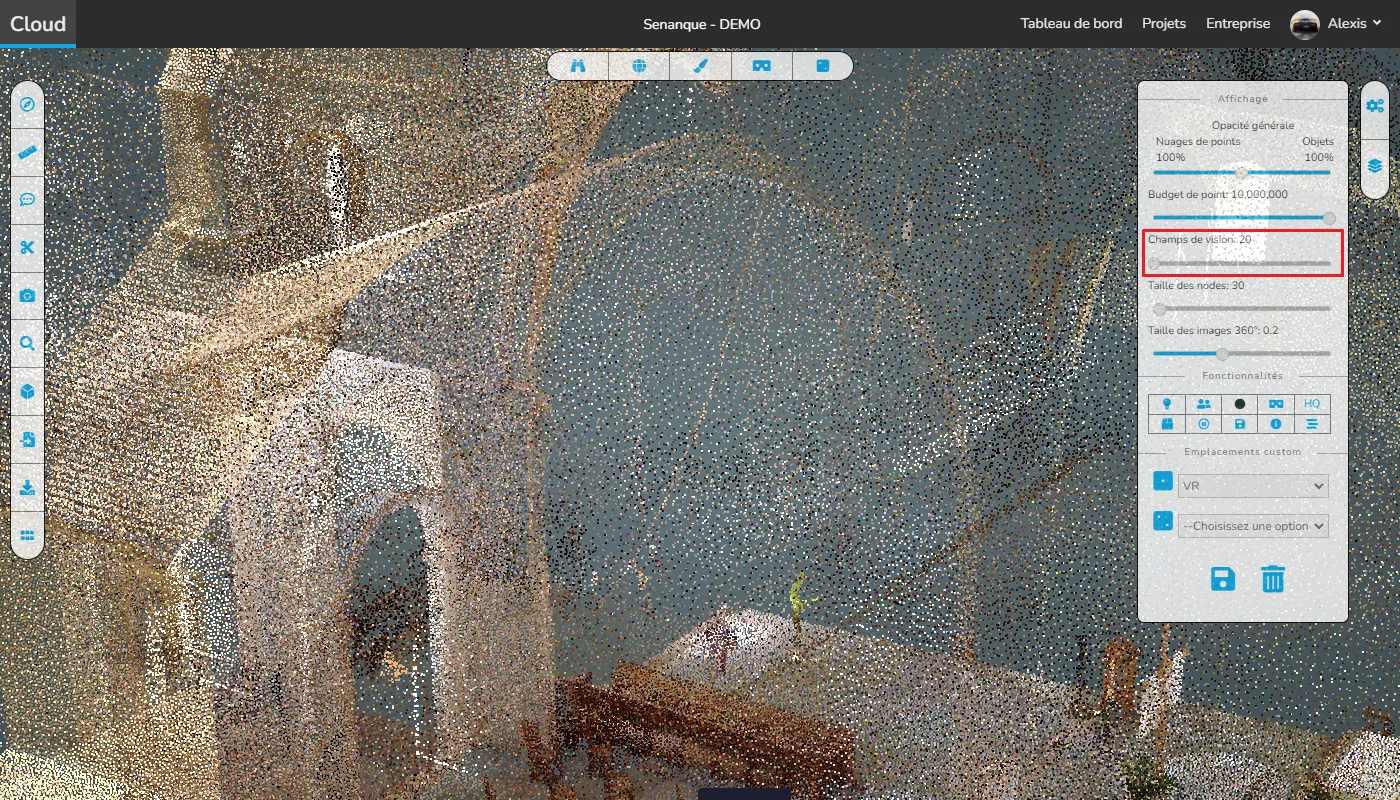Click the download icon in left toolbar
This screenshot has height=800, width=1400.
point(27,487)
